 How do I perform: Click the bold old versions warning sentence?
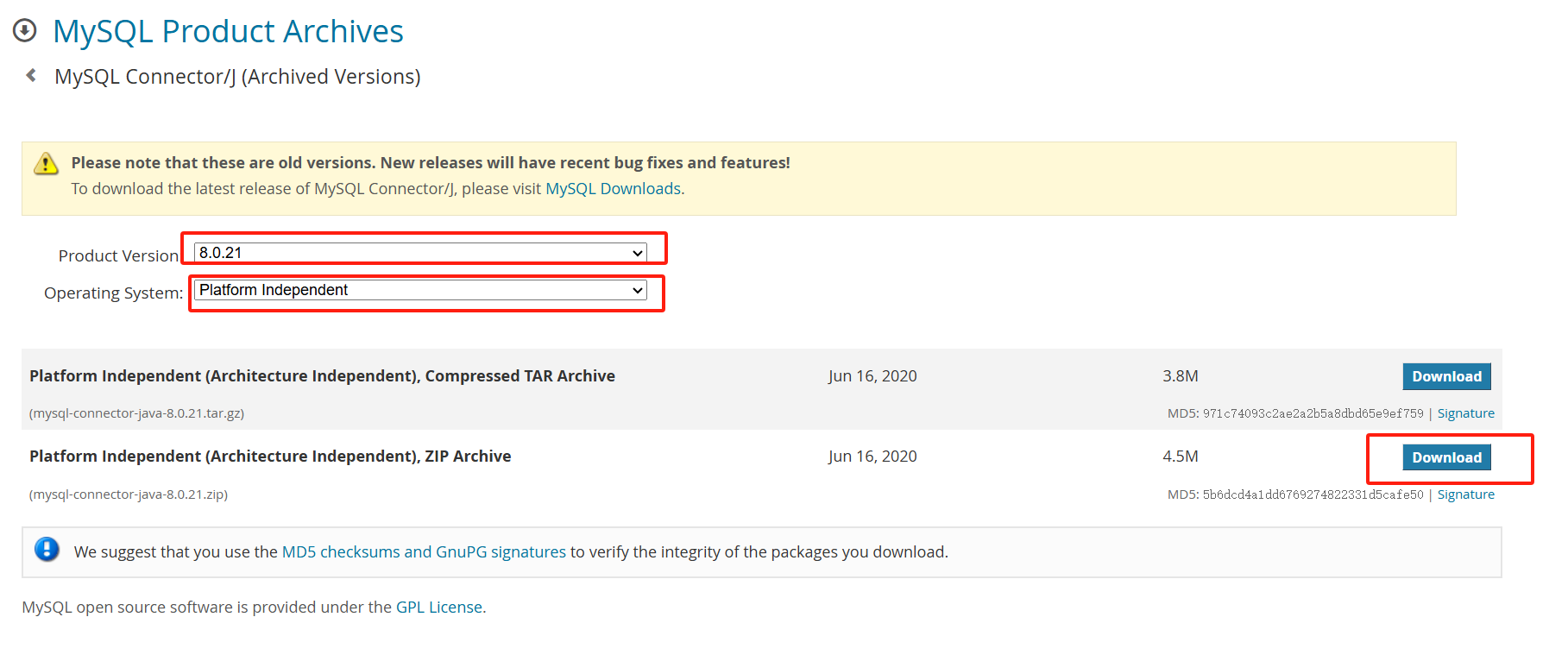pyautogui.click(x=431, y=162)
